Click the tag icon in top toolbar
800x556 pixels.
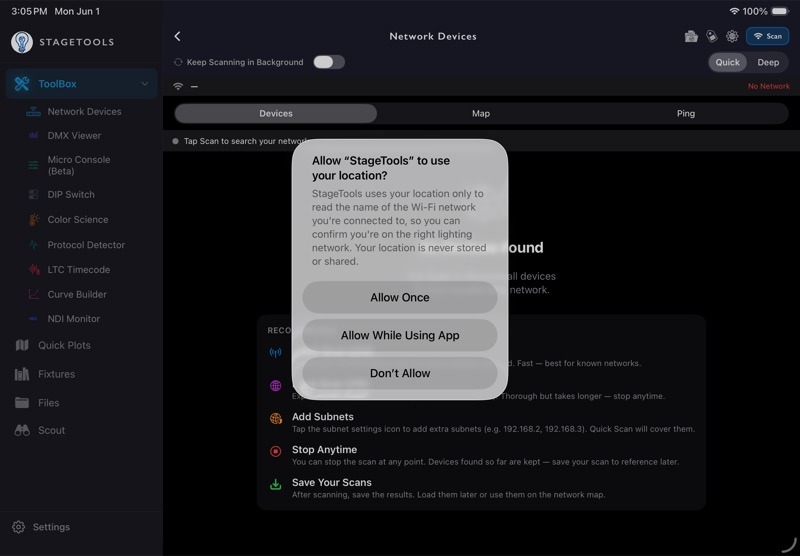click(x=711, y=36)
